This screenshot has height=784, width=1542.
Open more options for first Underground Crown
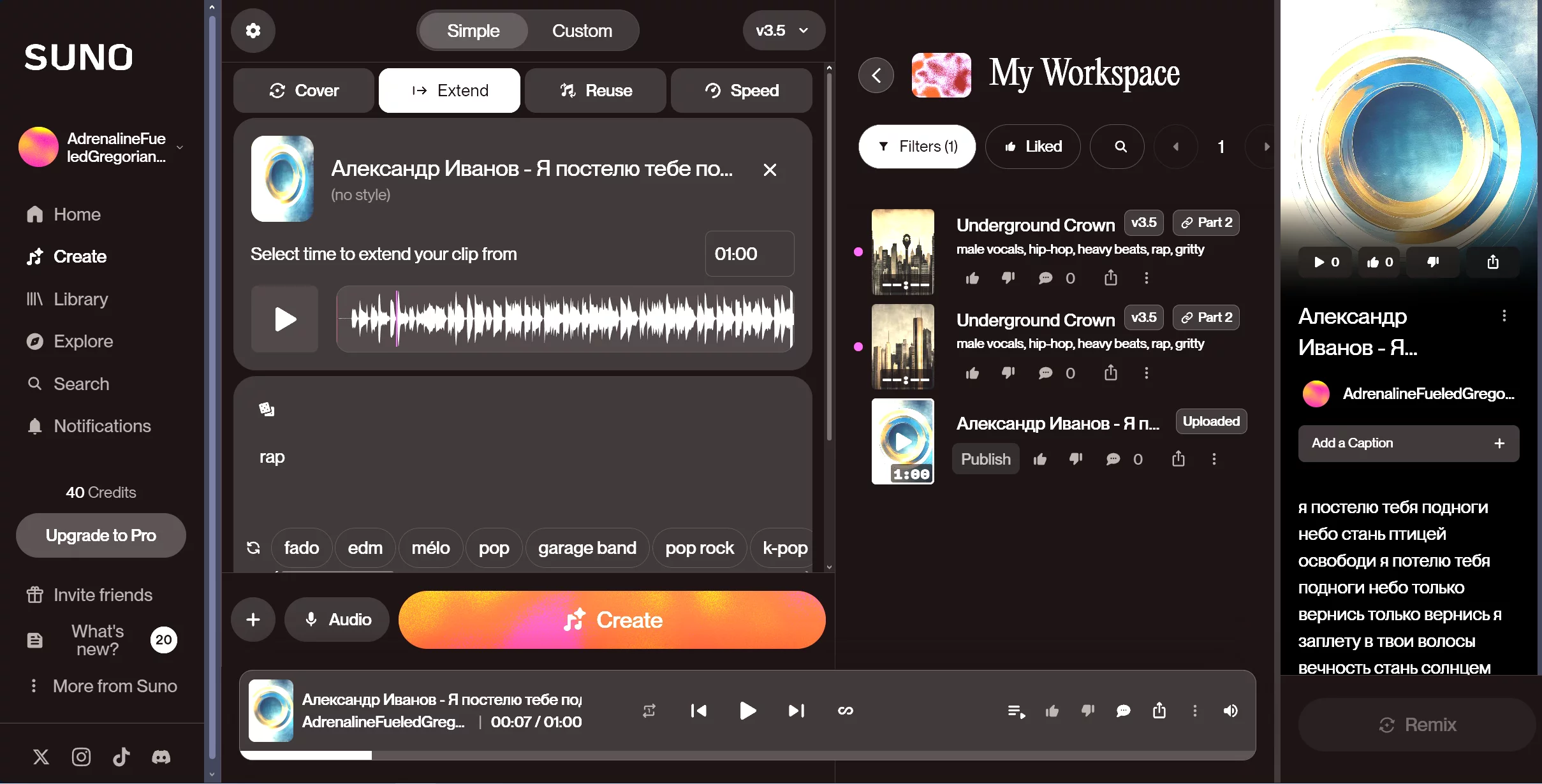1147,278
